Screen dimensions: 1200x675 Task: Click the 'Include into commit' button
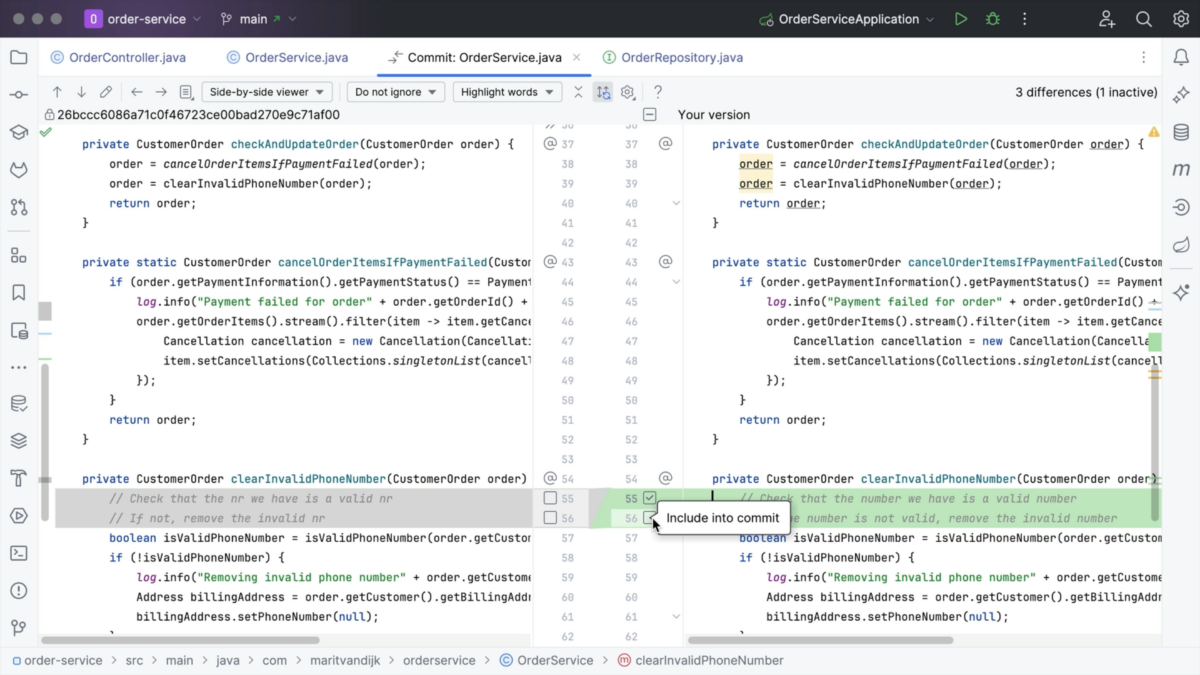[722, 518]
